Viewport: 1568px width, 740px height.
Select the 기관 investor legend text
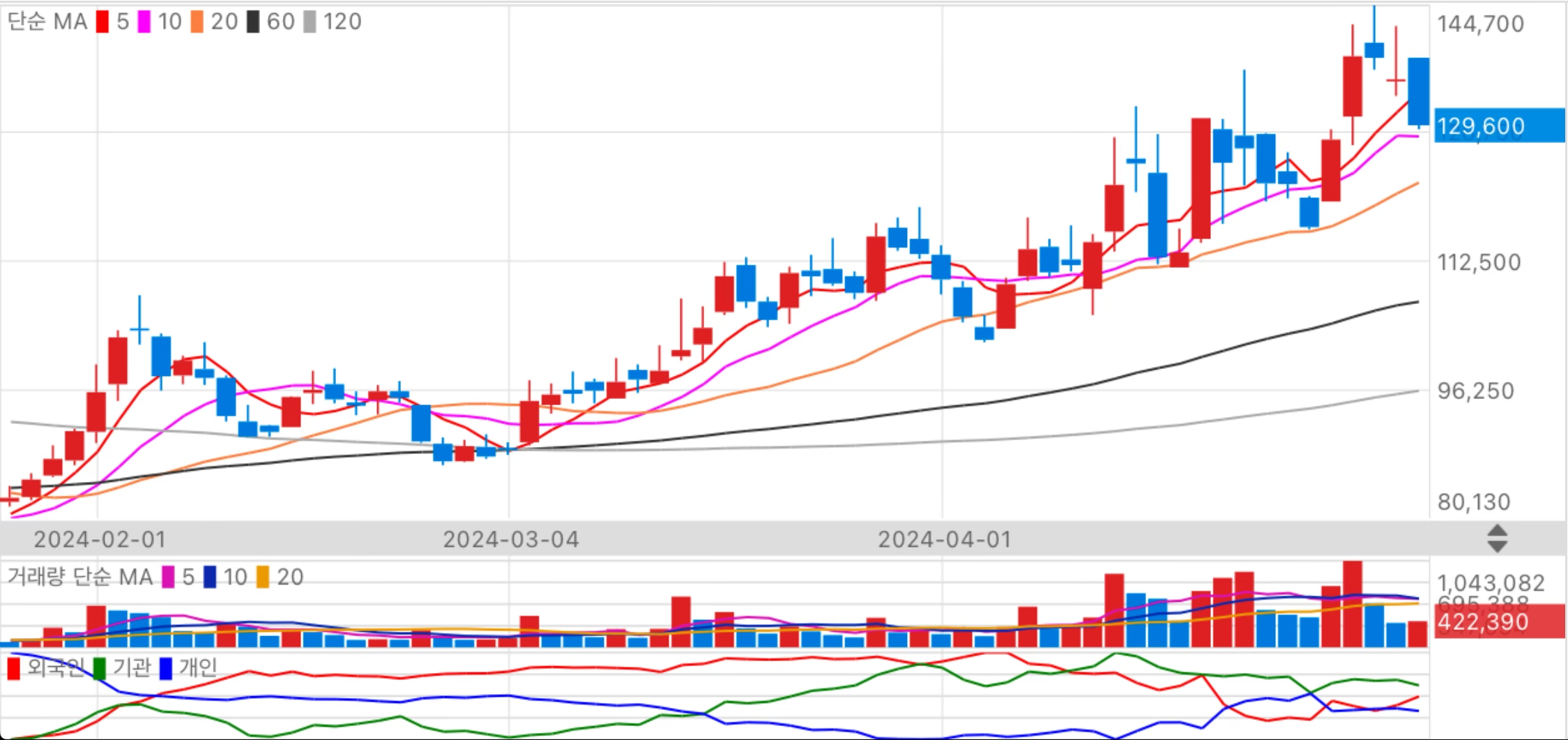pyautogui.click(x=132, y=667)
